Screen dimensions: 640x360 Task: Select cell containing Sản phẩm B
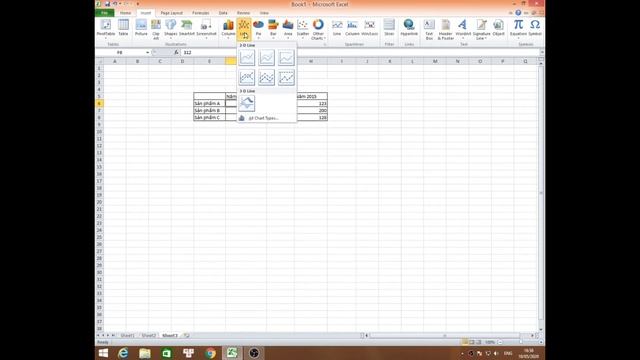[x=209, y=111]
